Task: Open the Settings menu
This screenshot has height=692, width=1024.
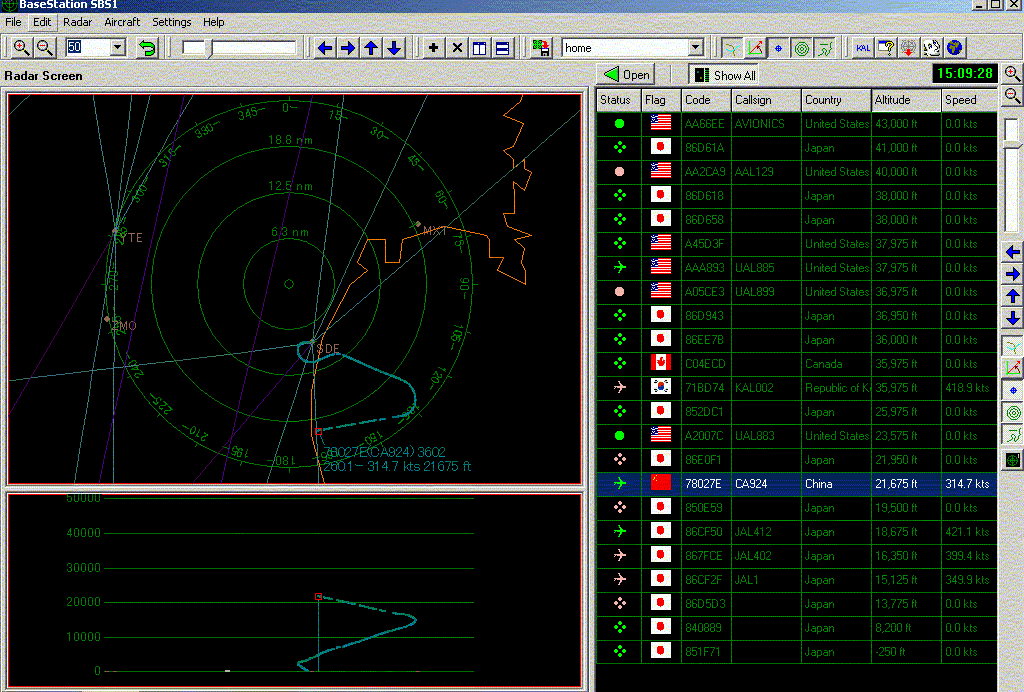Action: [x=172, y=22]
